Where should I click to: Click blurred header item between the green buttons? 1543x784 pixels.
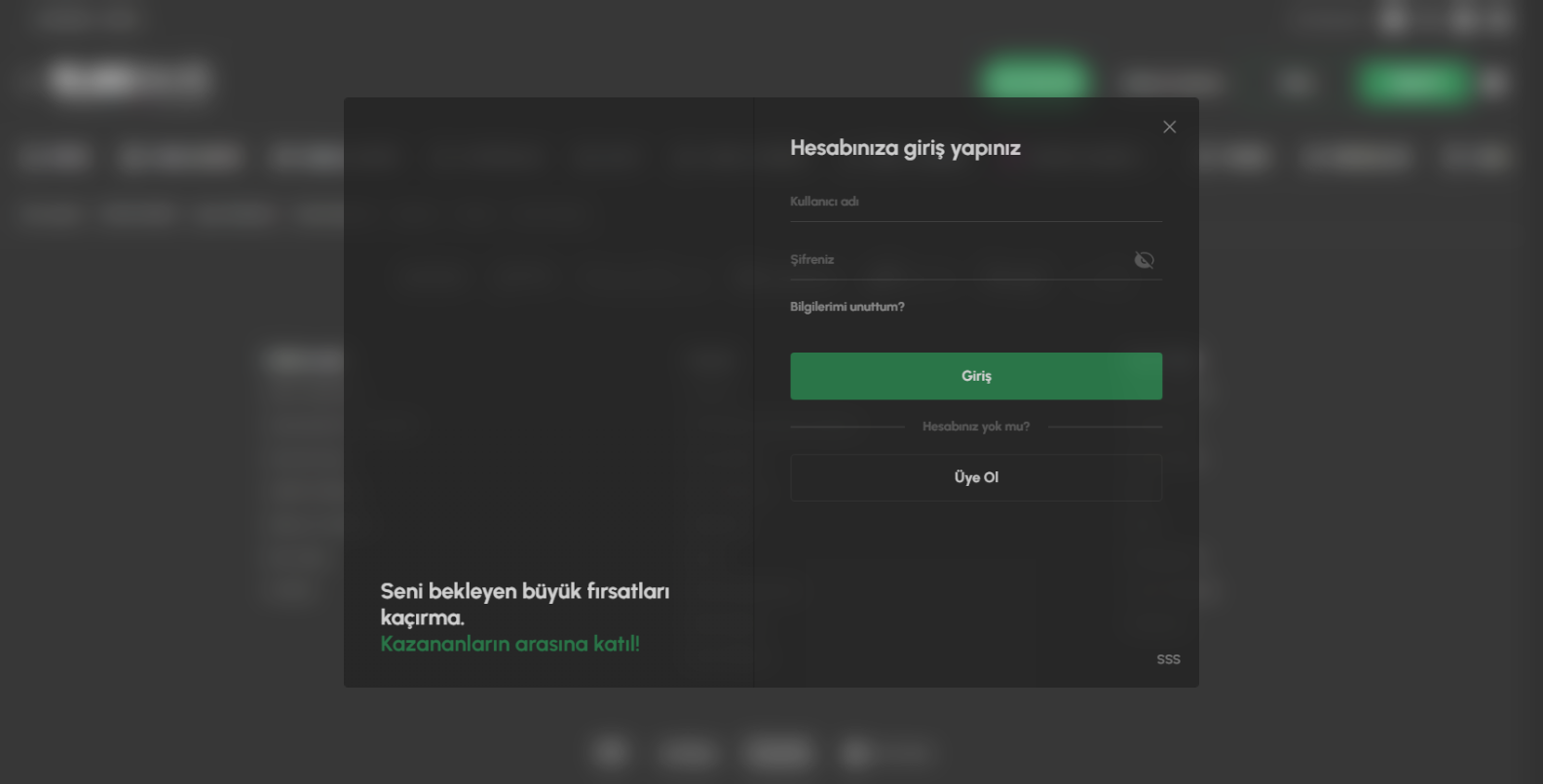pyautogui.click(x=1170, y=83)
